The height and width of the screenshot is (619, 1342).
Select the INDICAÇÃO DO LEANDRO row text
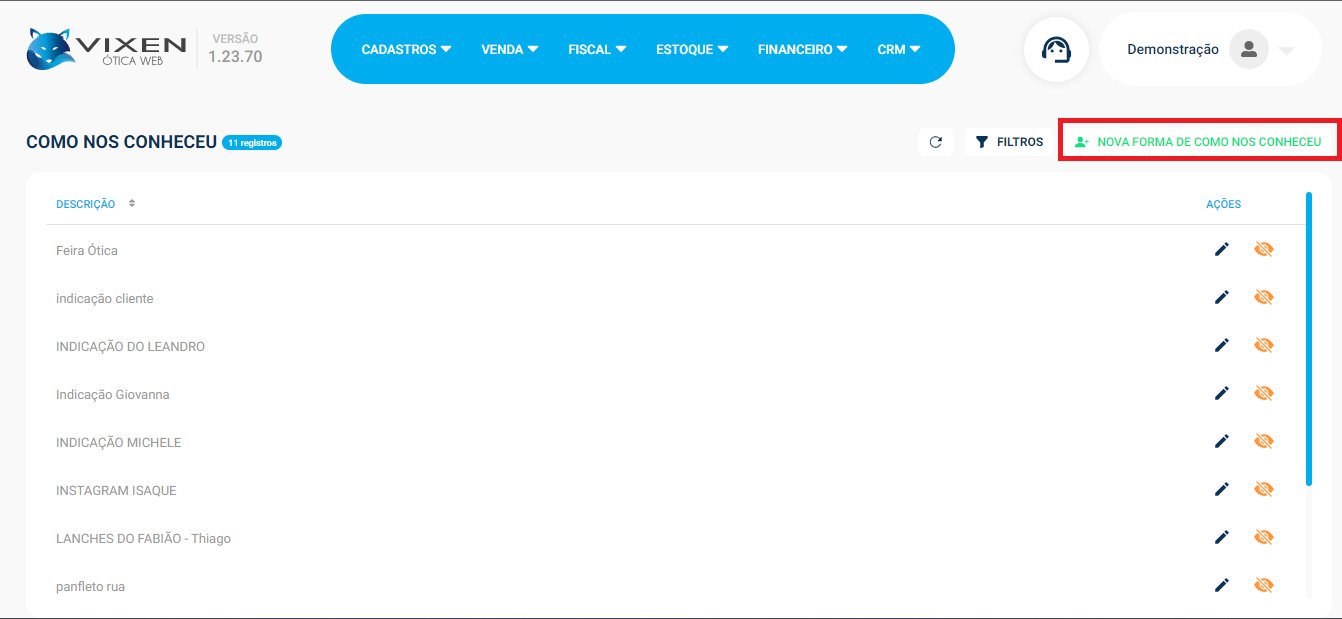(130, 346)
